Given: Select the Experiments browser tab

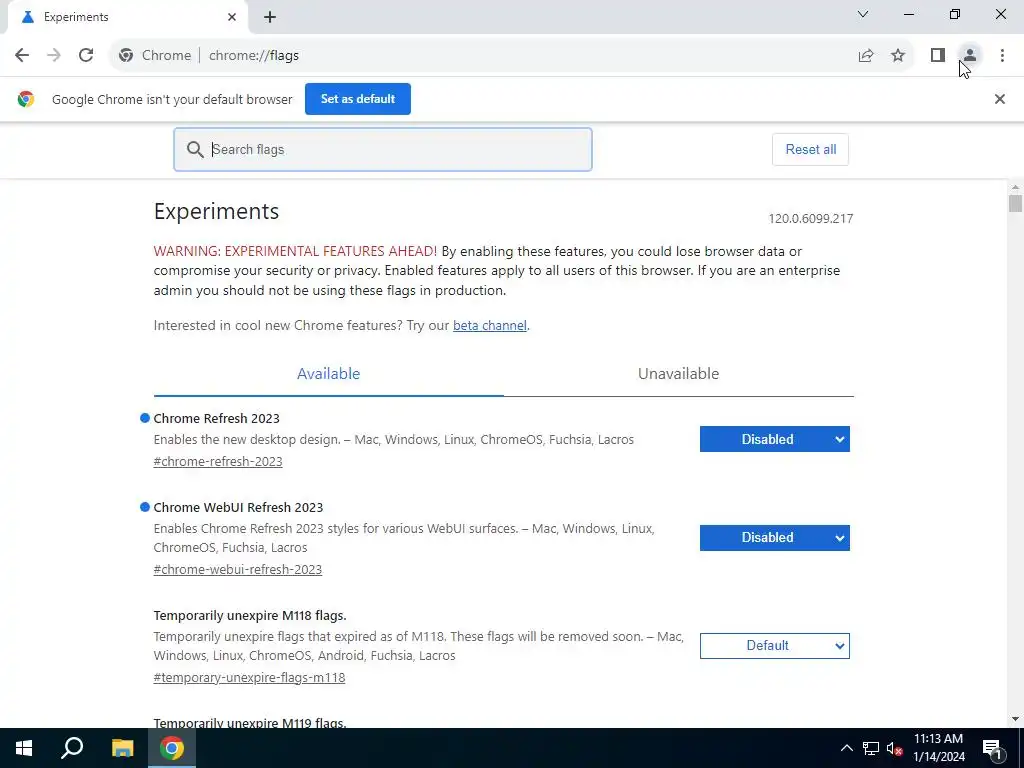Looking at the screenshot, I should tap(127, 17).
